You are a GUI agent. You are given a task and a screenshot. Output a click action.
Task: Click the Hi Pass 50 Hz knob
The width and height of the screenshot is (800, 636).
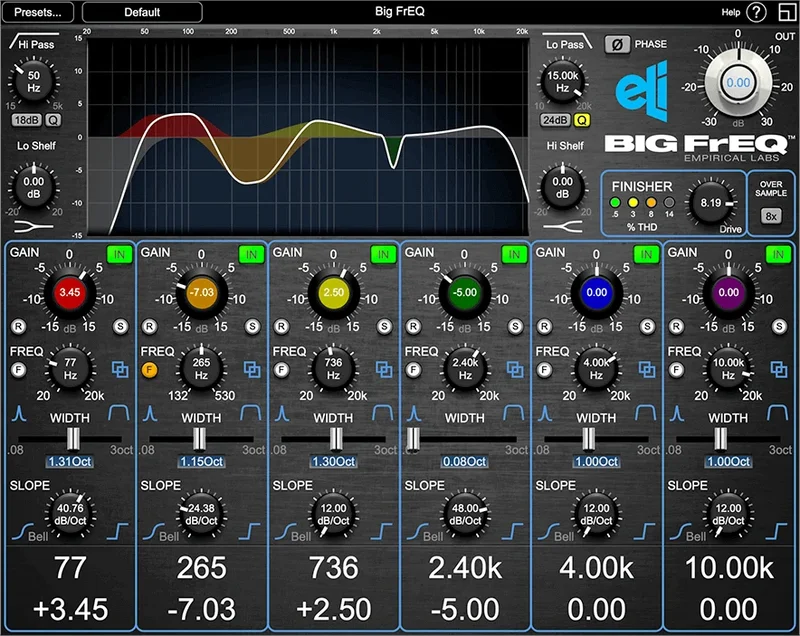[34, 82]
